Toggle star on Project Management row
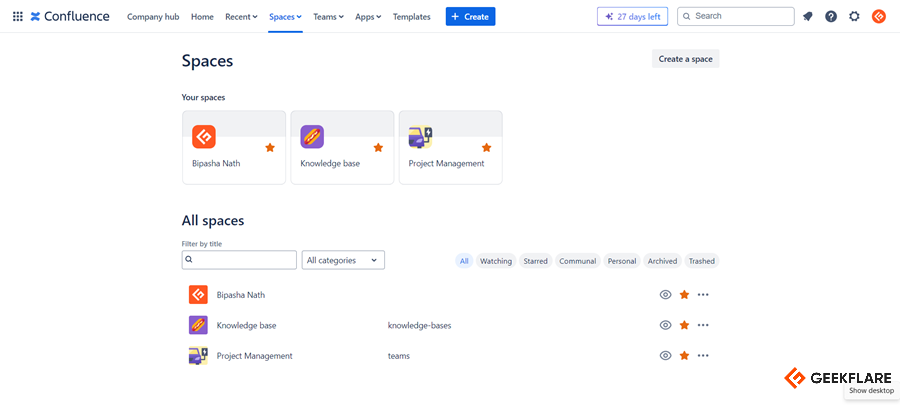The image size is (900, 407). (684, 355)
